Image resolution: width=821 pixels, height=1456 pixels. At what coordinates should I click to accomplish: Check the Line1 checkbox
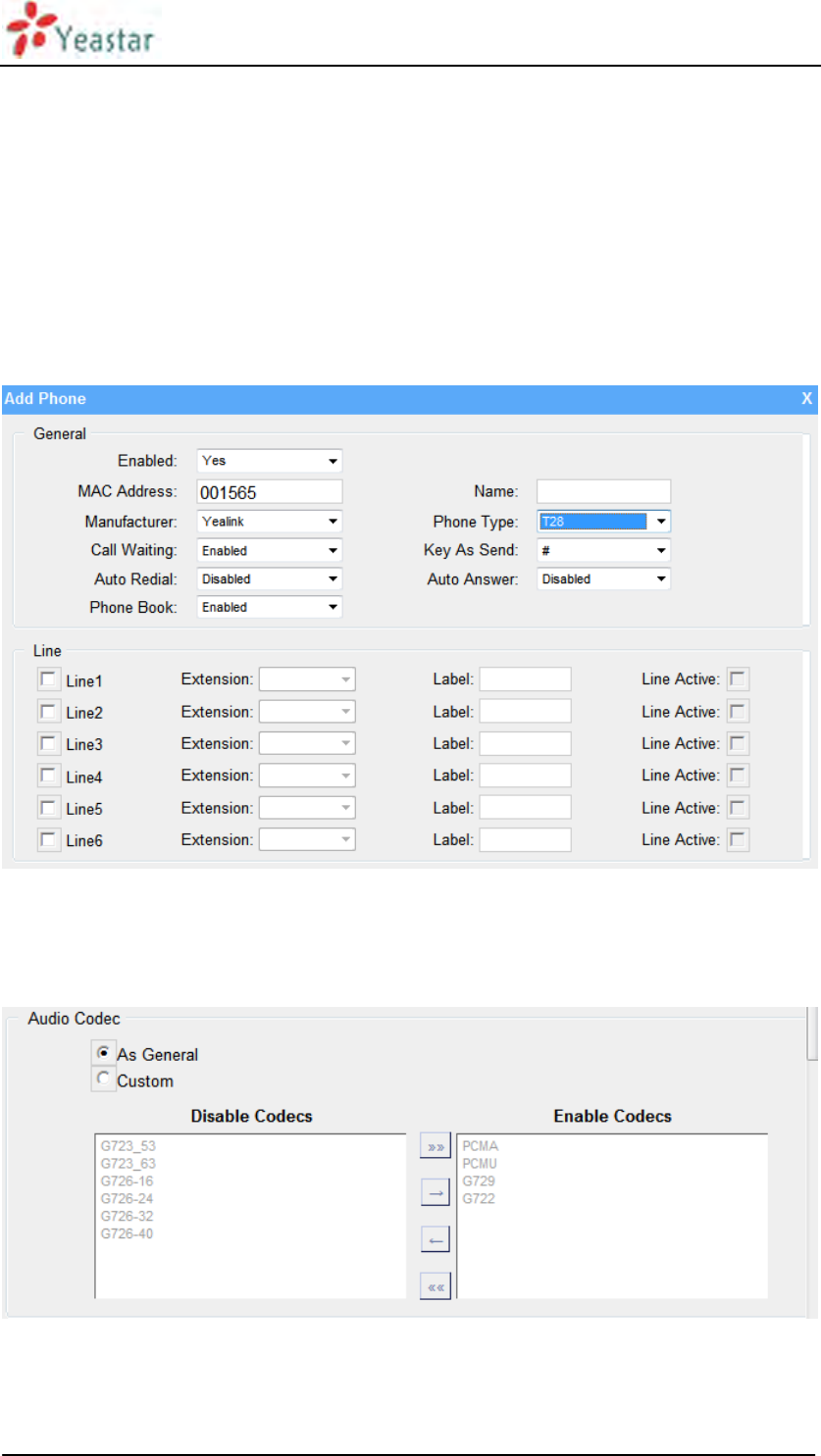[x=47, y=679]
